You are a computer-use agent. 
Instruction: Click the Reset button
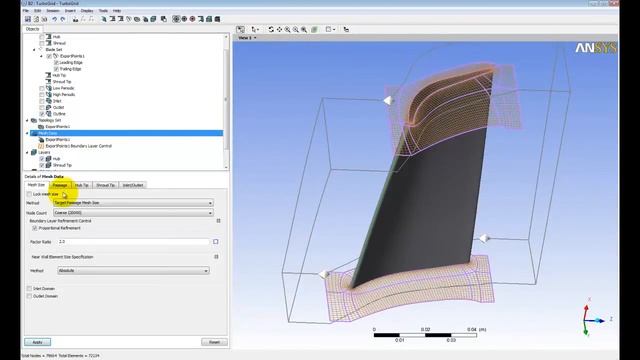214,342
